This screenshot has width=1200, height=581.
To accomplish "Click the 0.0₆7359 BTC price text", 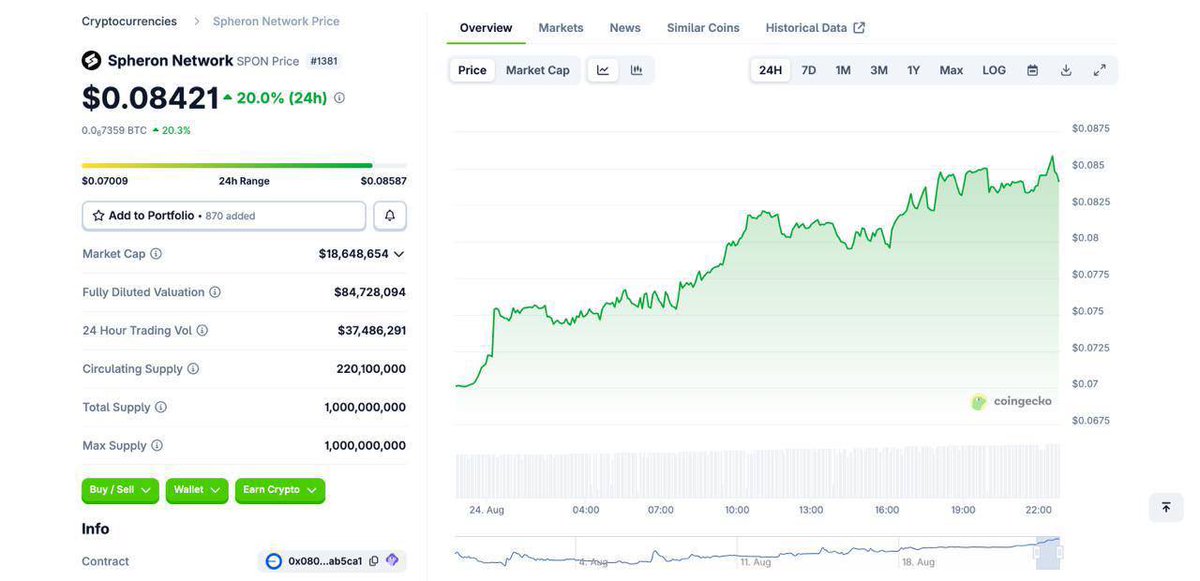I will (114, 130).
